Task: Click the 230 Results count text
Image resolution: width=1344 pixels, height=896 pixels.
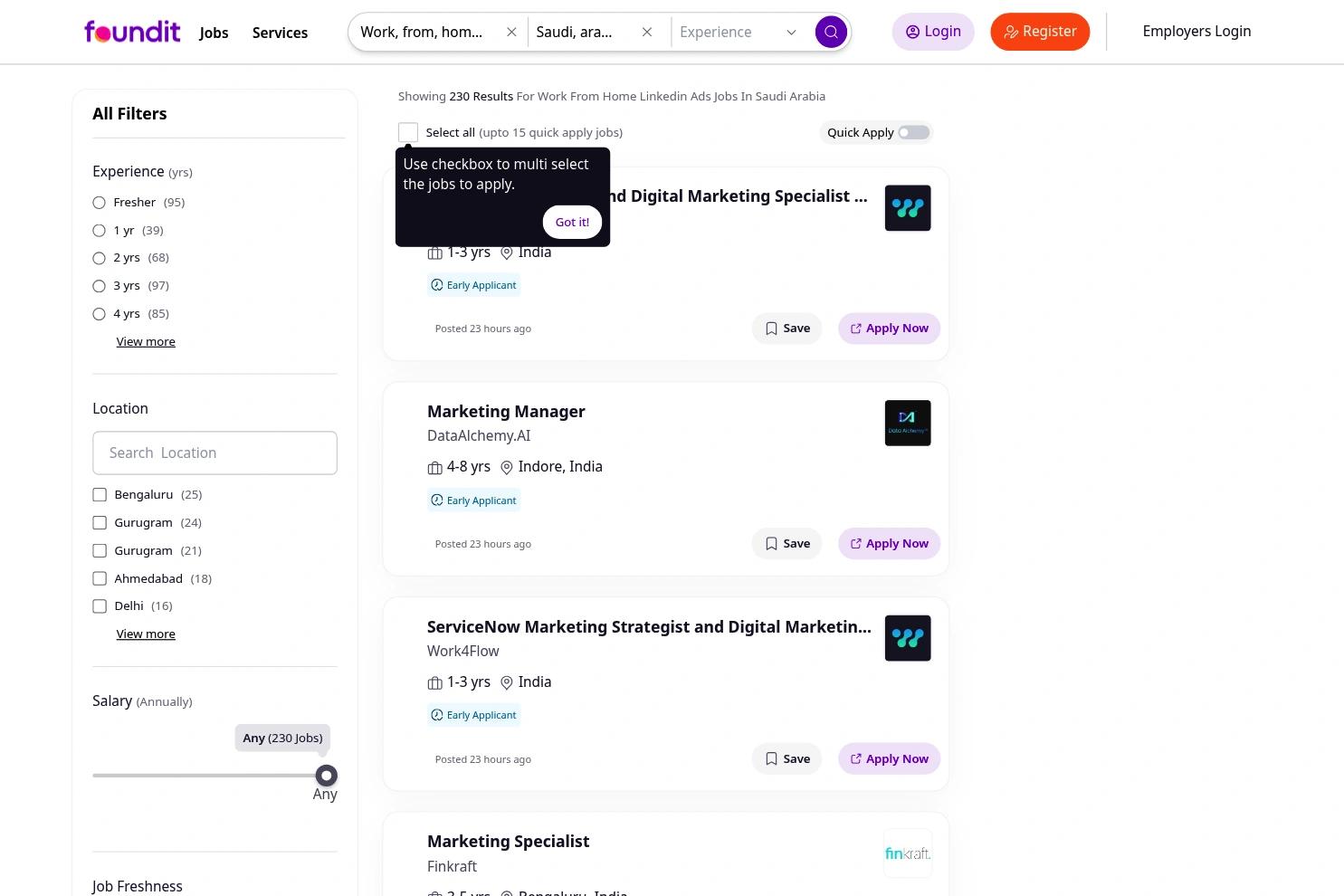Action: 481,96
